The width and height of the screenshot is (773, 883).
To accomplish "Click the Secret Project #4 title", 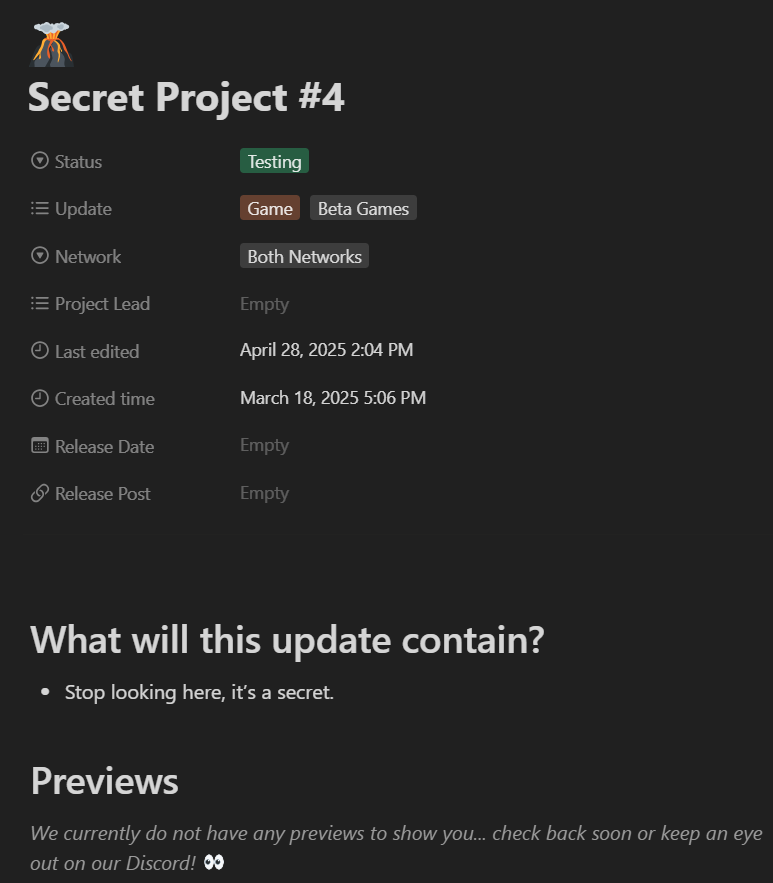I will coord(186,97).
